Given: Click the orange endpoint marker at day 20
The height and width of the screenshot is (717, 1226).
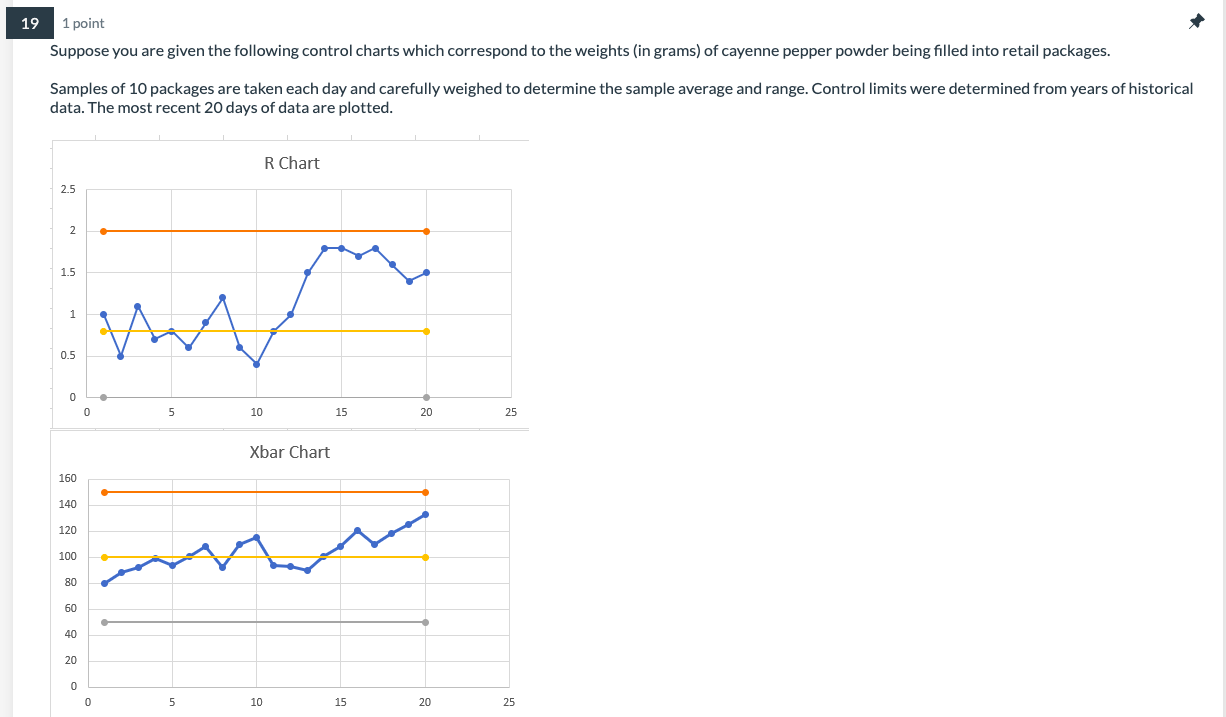Looking at the screenshot, I should 424,229.
